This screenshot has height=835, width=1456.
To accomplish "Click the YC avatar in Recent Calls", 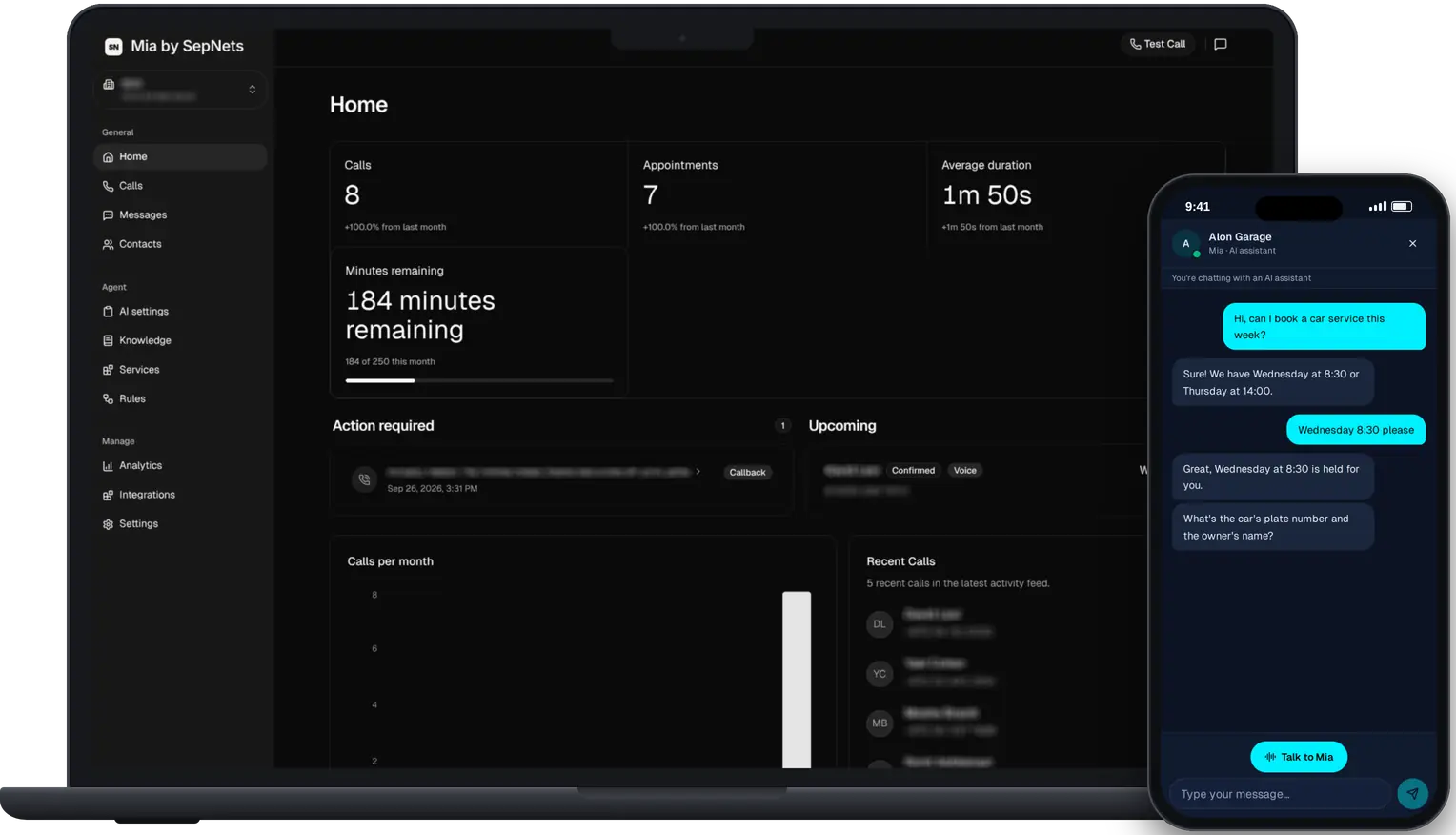I will pos(880,674).
